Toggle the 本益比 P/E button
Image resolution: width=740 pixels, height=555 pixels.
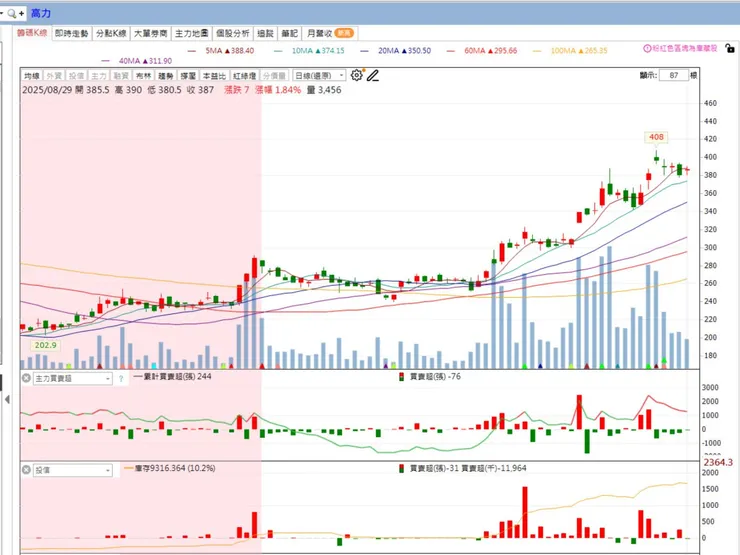point(214,76)
